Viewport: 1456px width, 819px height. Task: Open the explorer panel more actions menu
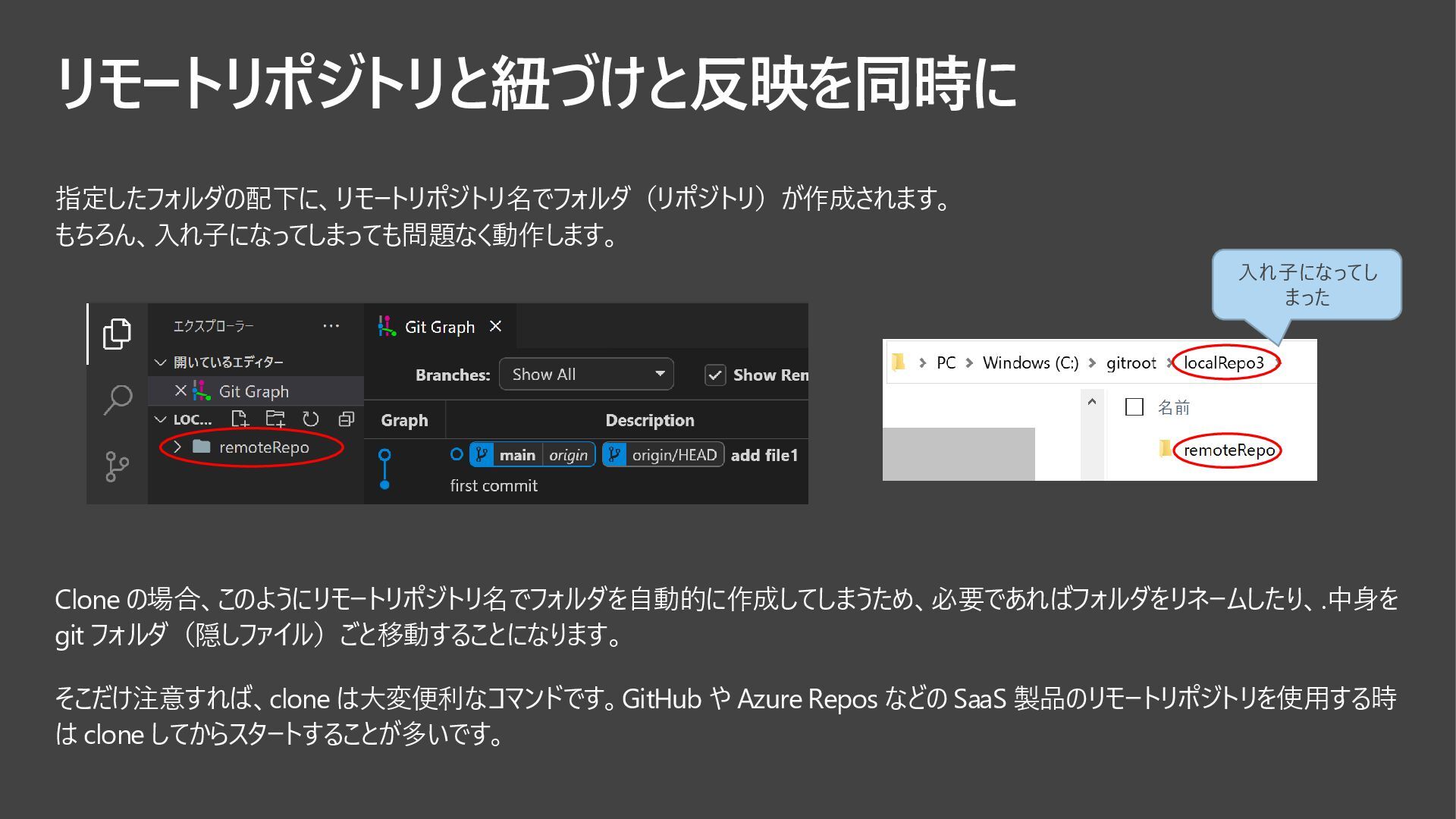click(331, 326)
